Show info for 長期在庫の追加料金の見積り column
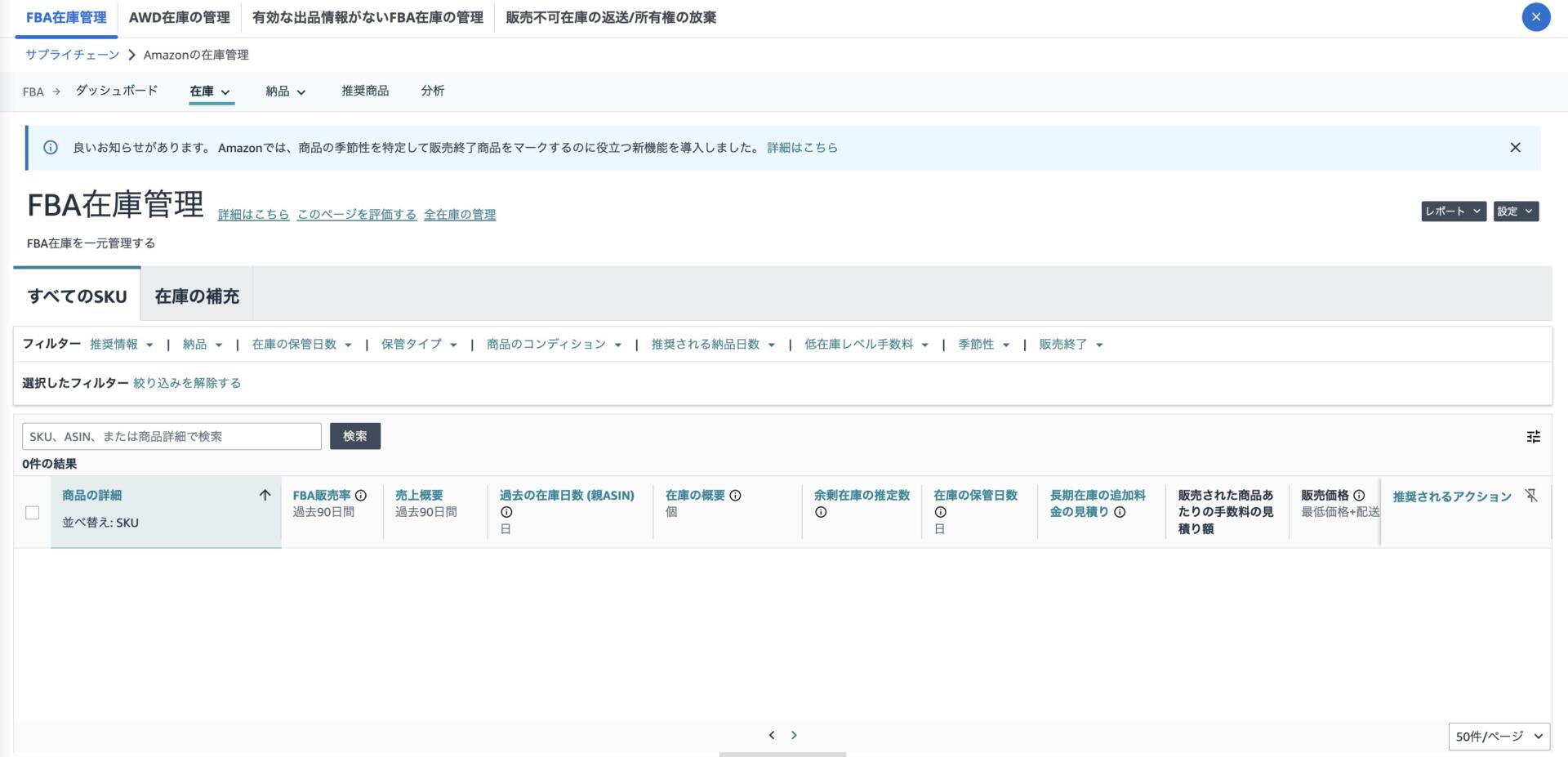This screenshot has width=1568, height=757. [x=1120, y=512]
